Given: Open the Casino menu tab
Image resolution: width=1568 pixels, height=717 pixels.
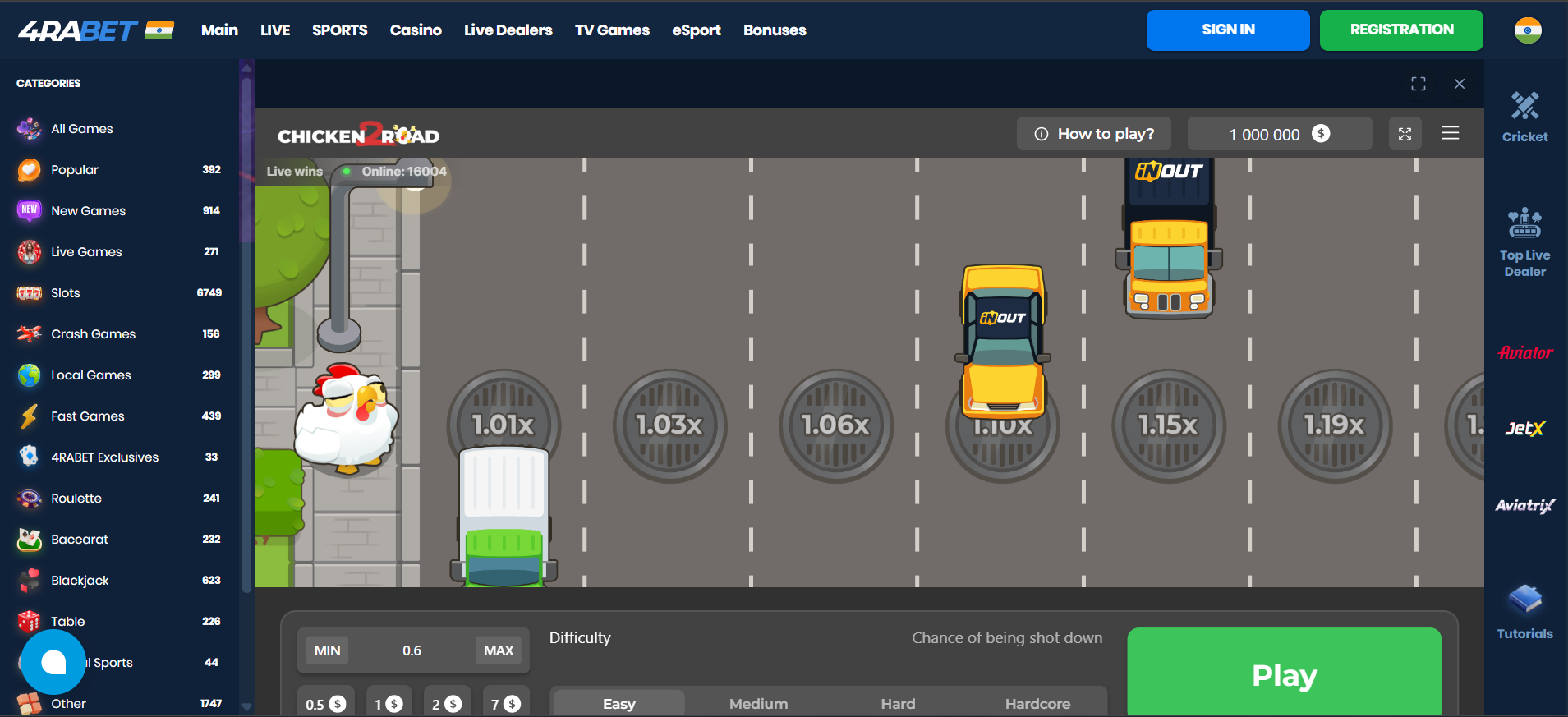Looking at the screenshot, I should [x=416, y=30].
